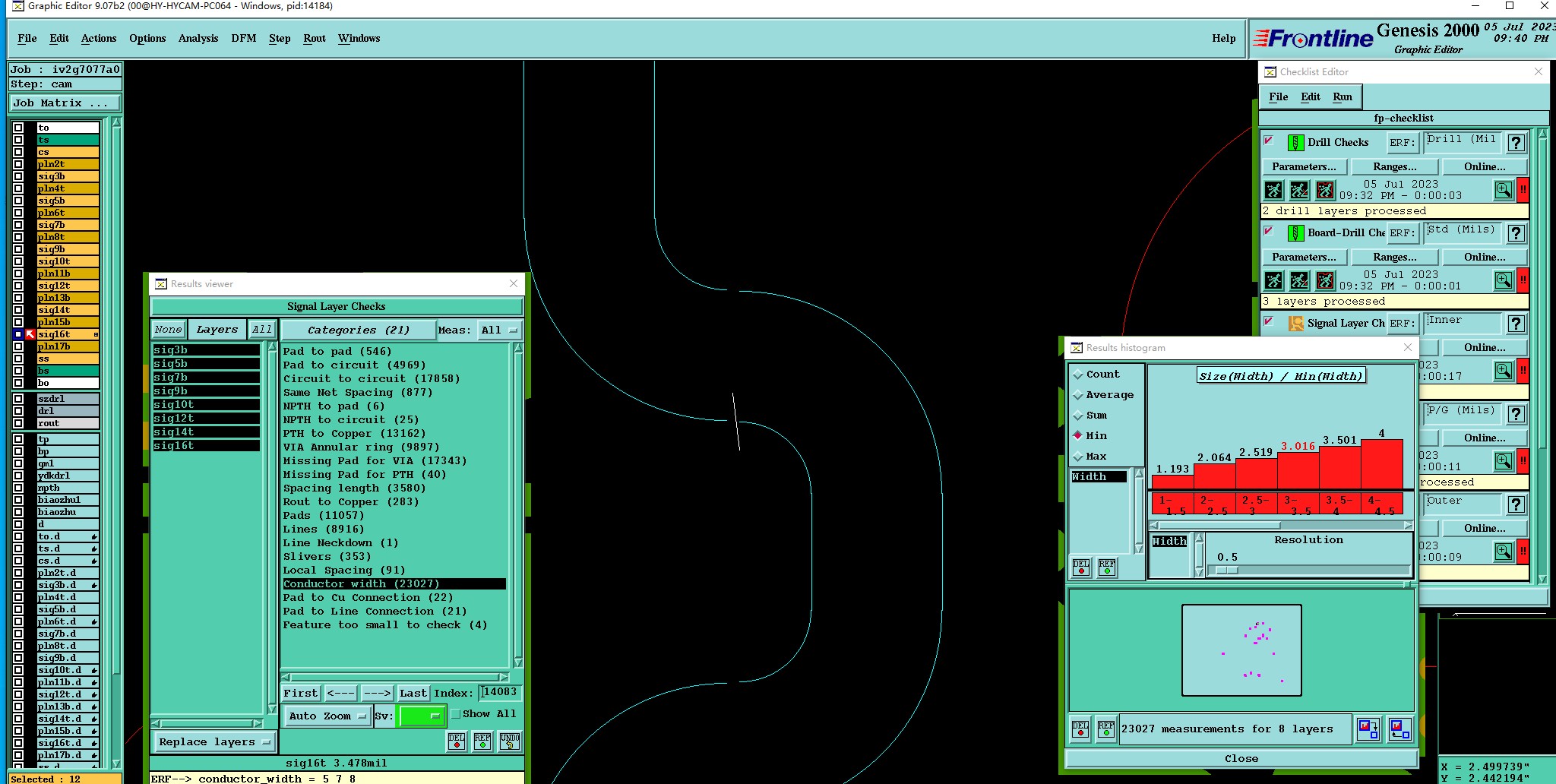This screenshot has height=784, width=1556.
Task: Click UNDO icon in Results viewer
Action: 510,741
